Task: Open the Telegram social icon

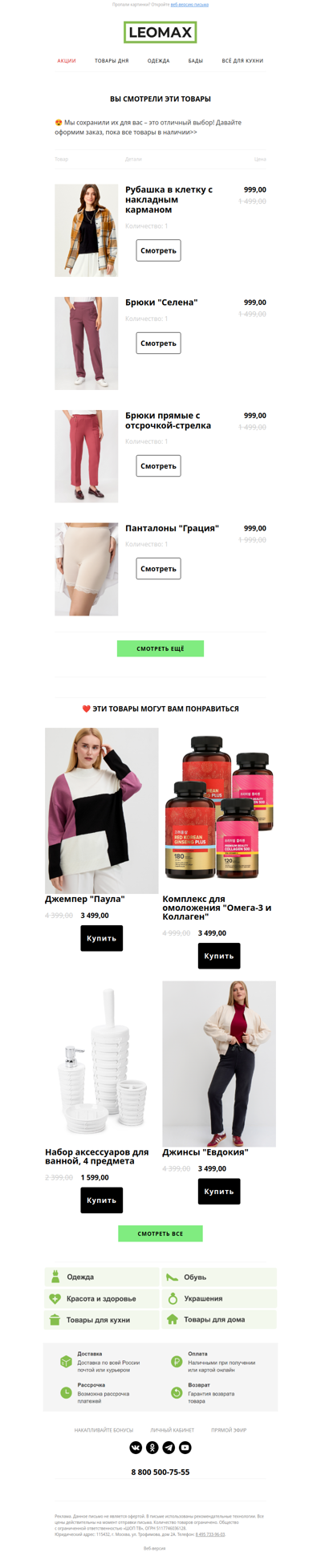Action: tap(169, 1447)
